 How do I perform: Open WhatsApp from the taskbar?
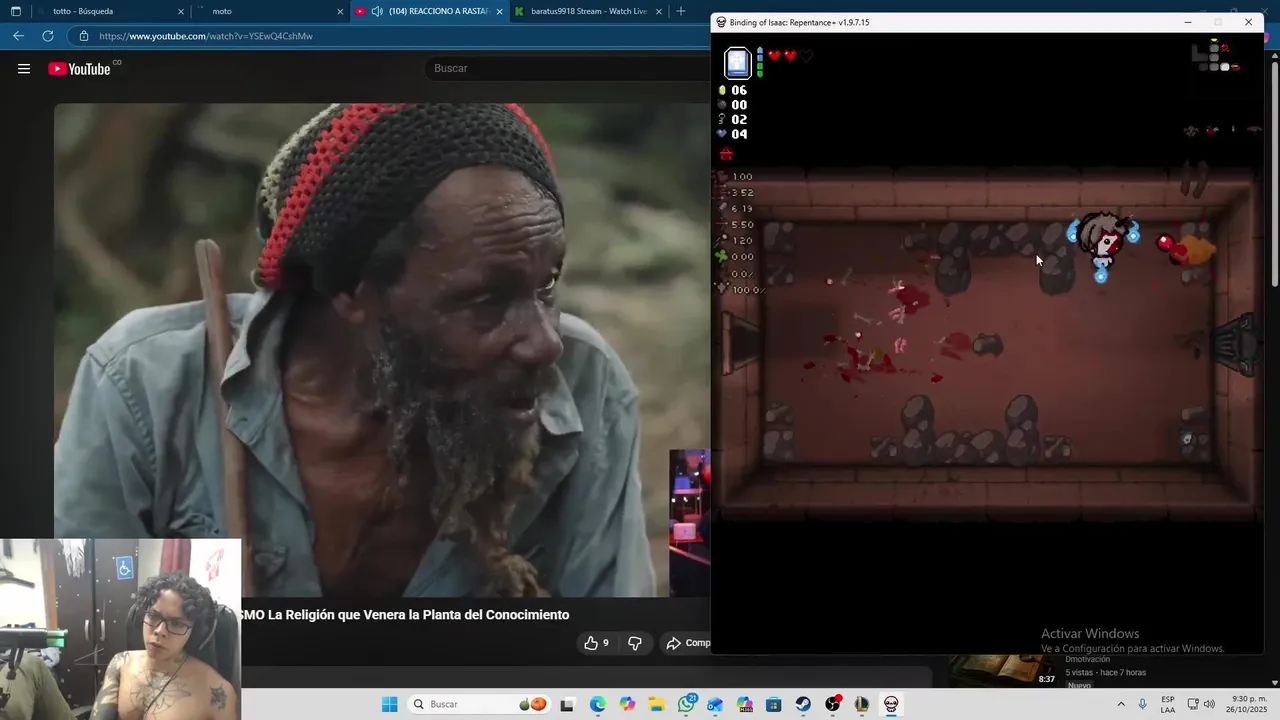(x=686, y=704)
